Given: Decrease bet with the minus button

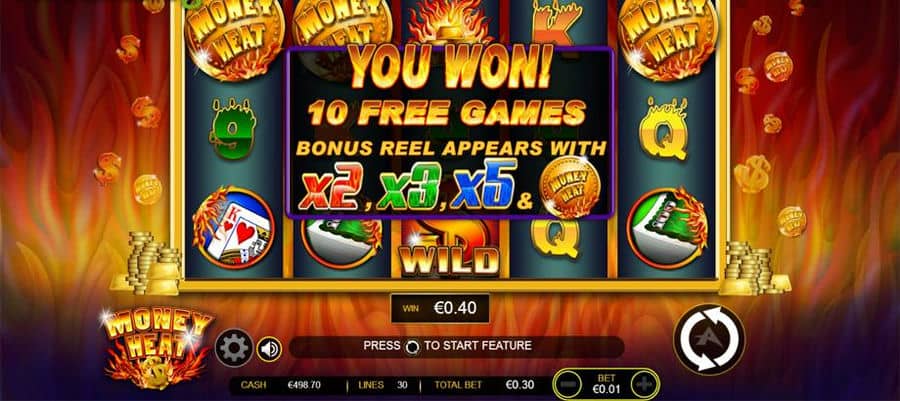Looking at the screenshot, I should point(568,384).
